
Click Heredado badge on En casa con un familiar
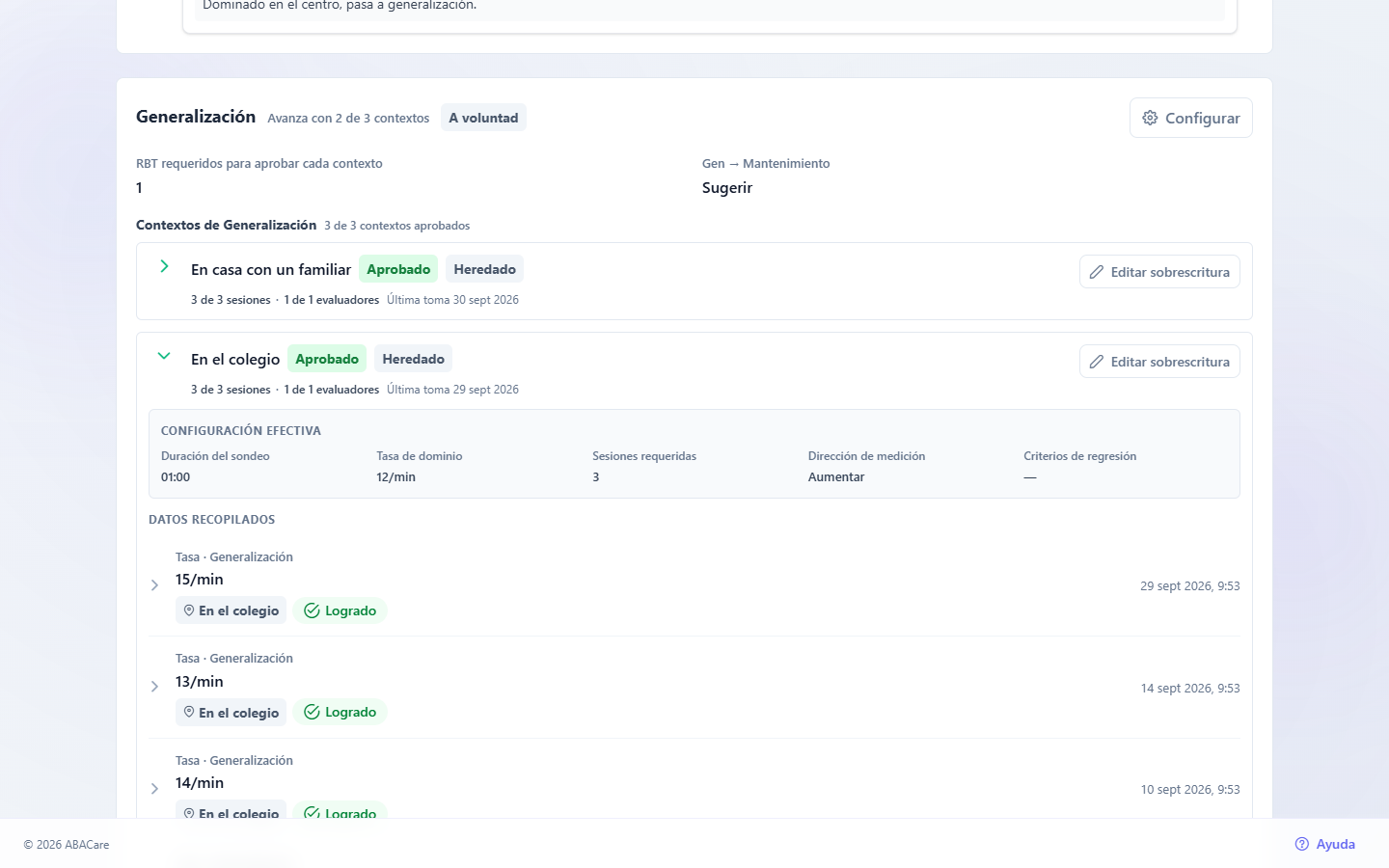click(485, 269)
